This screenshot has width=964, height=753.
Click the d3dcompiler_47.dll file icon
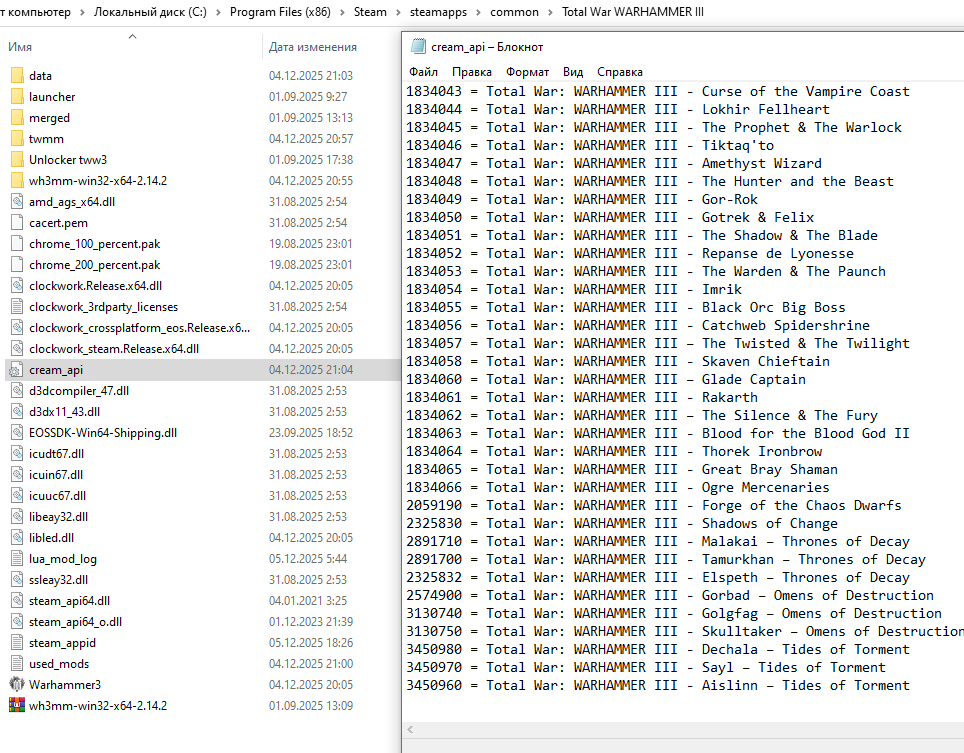point(17,391)
